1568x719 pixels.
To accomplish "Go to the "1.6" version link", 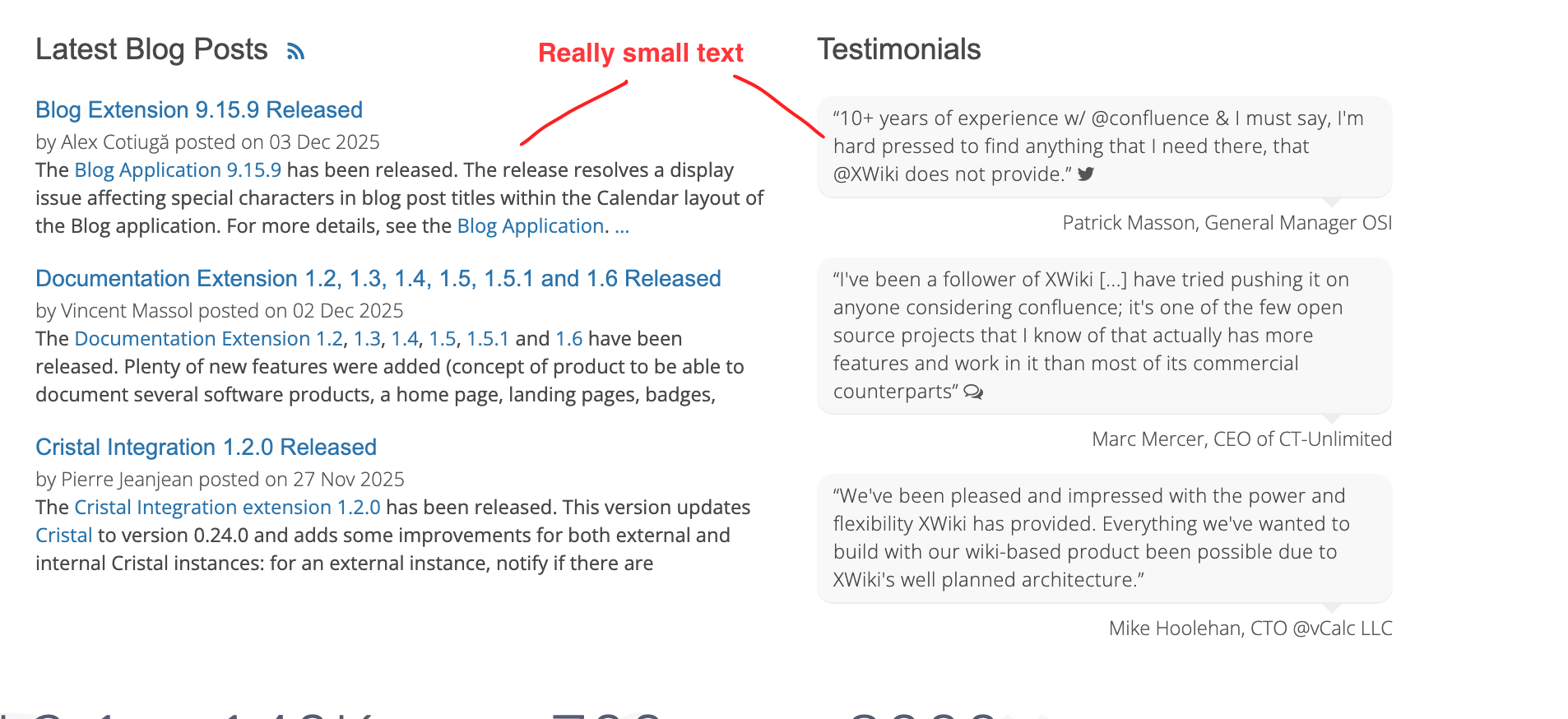I will 568,339.
